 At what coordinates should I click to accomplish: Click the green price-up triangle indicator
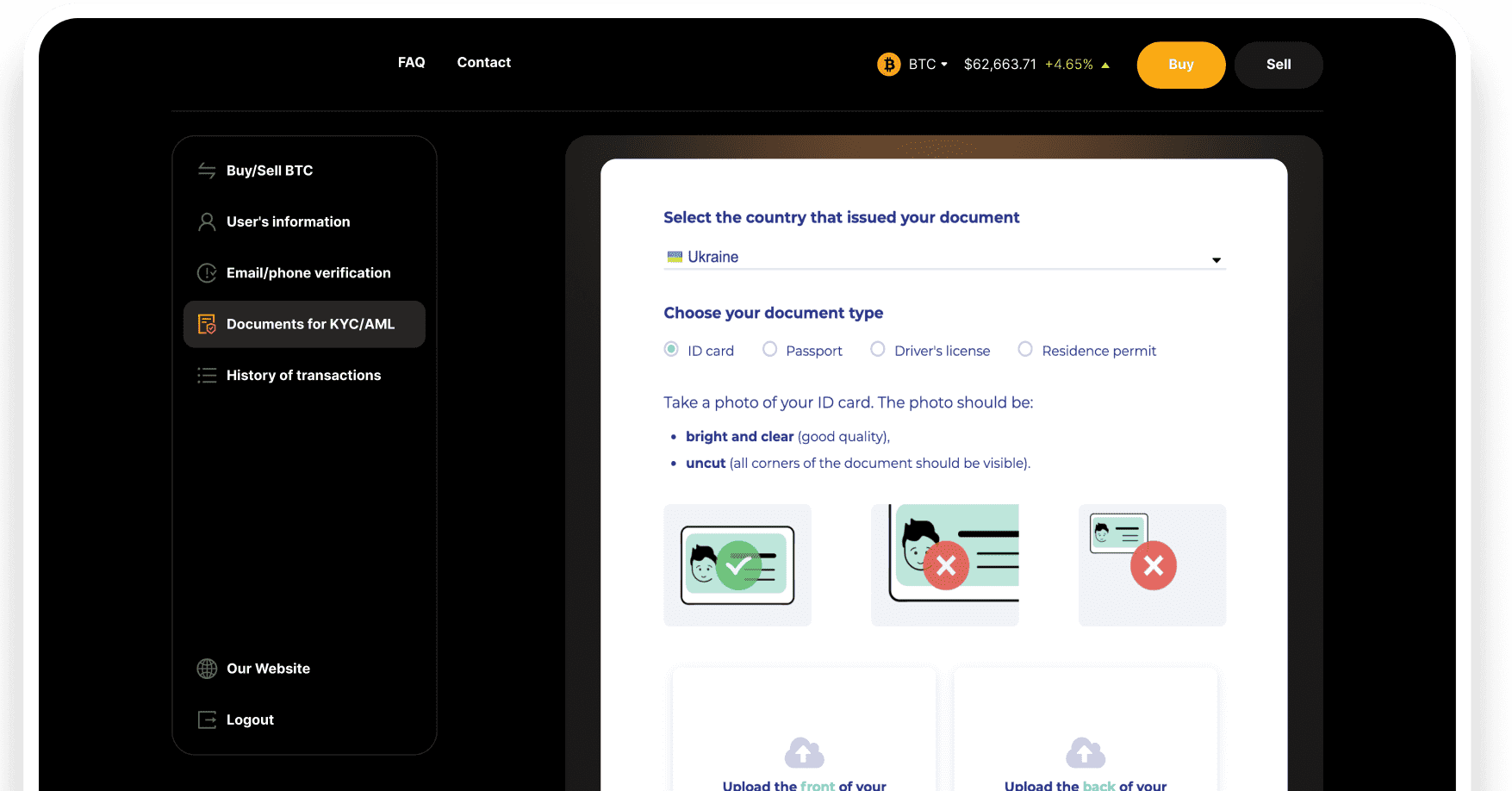coord(1105,65)
